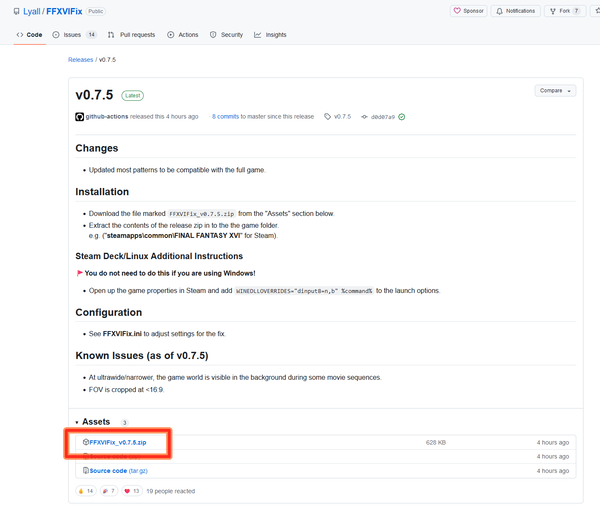The height and width of the screenshot is (511, 600).
Task: Download FFXVIFix_v0.7.5.zip asset
Action: 117,441
